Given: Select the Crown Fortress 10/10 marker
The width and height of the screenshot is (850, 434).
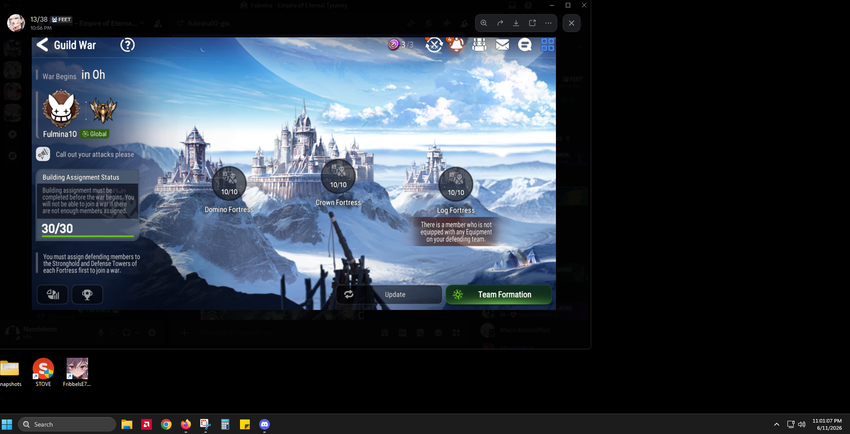Looking at the screenshot, I should pos(338,176).
